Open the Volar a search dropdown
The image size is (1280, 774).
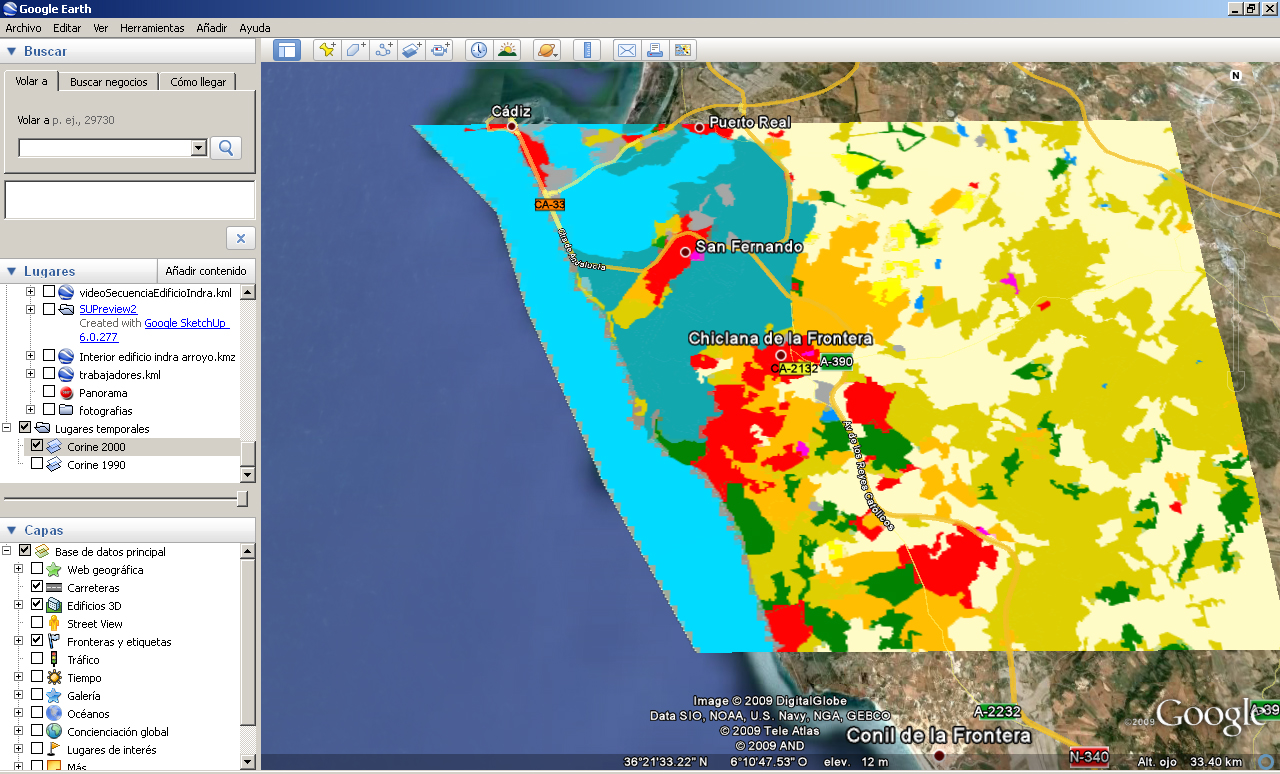click(198, 148)
